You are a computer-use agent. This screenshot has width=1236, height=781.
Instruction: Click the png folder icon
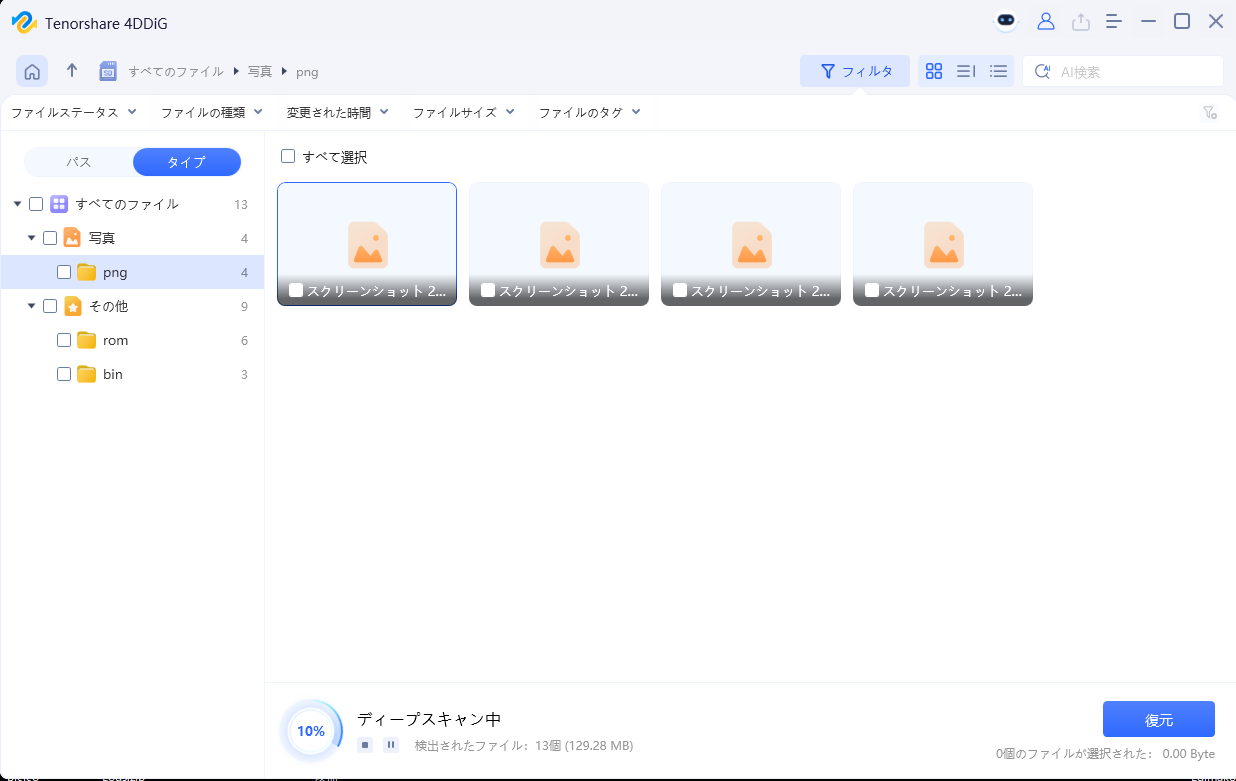tap(86, 272)
